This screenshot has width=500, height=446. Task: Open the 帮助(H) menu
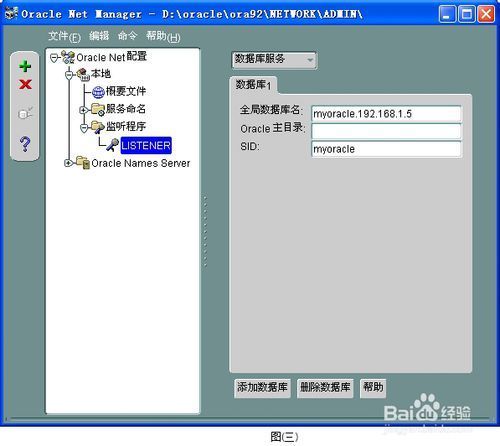click(163, 36)
